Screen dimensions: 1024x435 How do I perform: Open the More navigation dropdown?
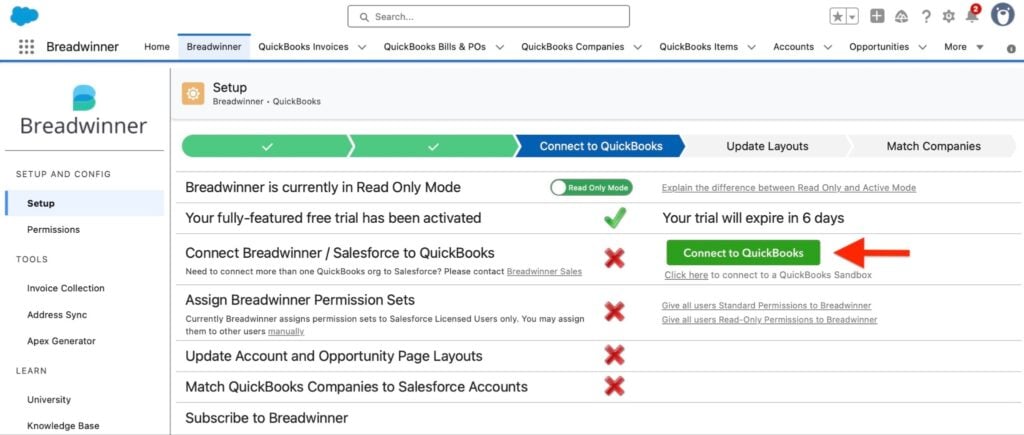pyautogui.click(x=964, y=47)
